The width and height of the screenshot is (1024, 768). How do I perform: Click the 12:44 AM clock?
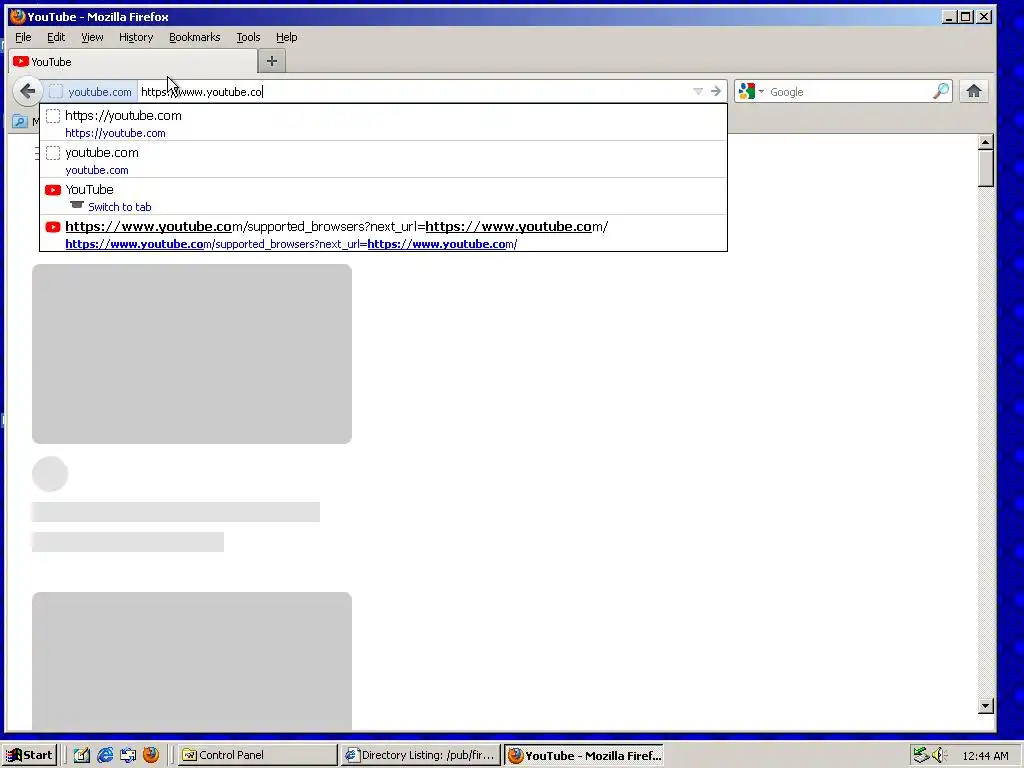click(x=985, y=756)
